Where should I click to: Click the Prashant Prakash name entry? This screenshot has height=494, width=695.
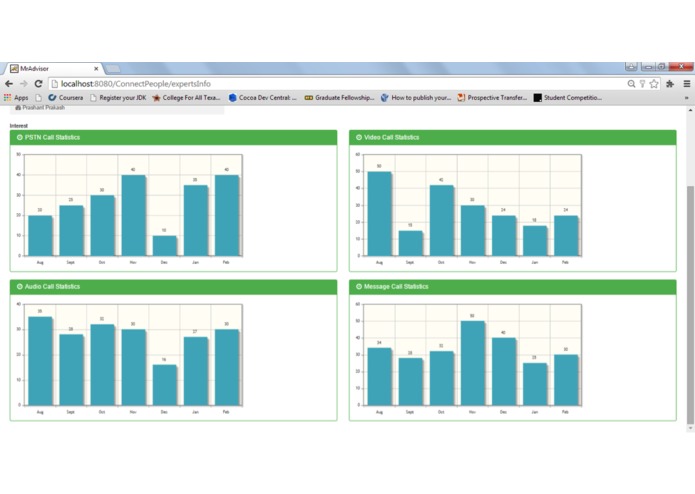pyautogui.click(x=43, y=108)
